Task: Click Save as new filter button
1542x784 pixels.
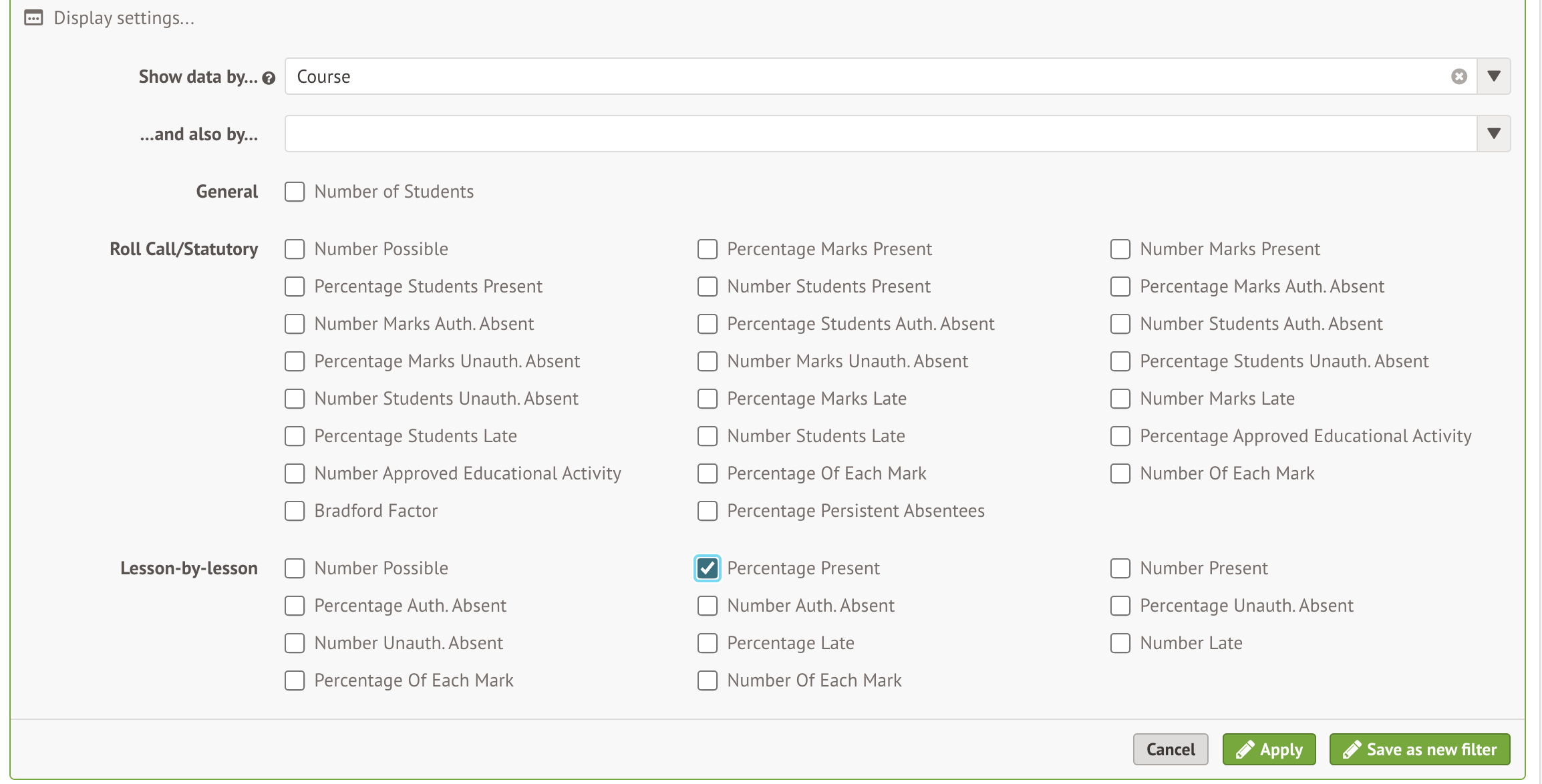Action: coord(1420,750)
